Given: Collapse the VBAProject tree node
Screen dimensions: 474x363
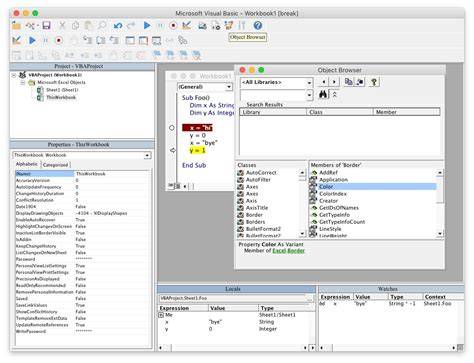Looking at the screenshot, I should (x=14, y=75).
